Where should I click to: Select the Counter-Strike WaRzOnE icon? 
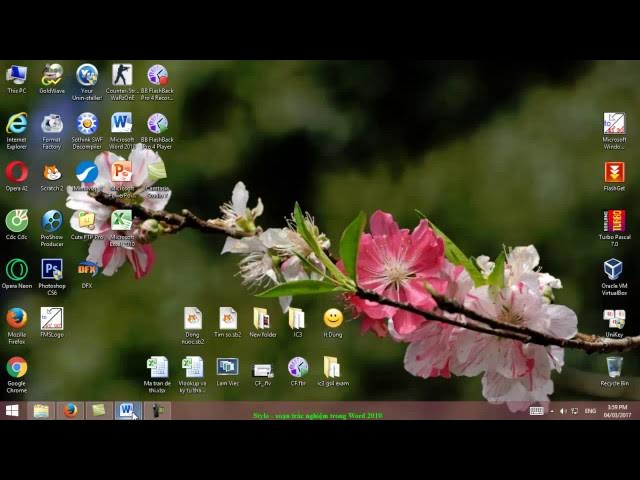(x=122, y=82)
